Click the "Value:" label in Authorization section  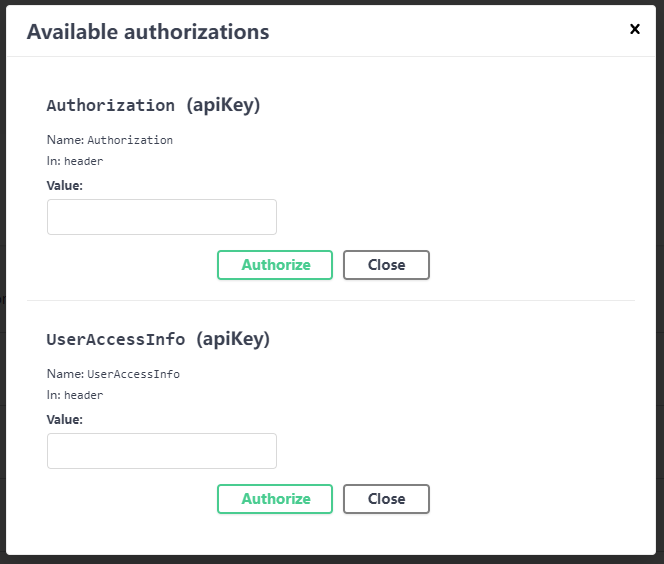pyautogui.click(x=65, y=185)
